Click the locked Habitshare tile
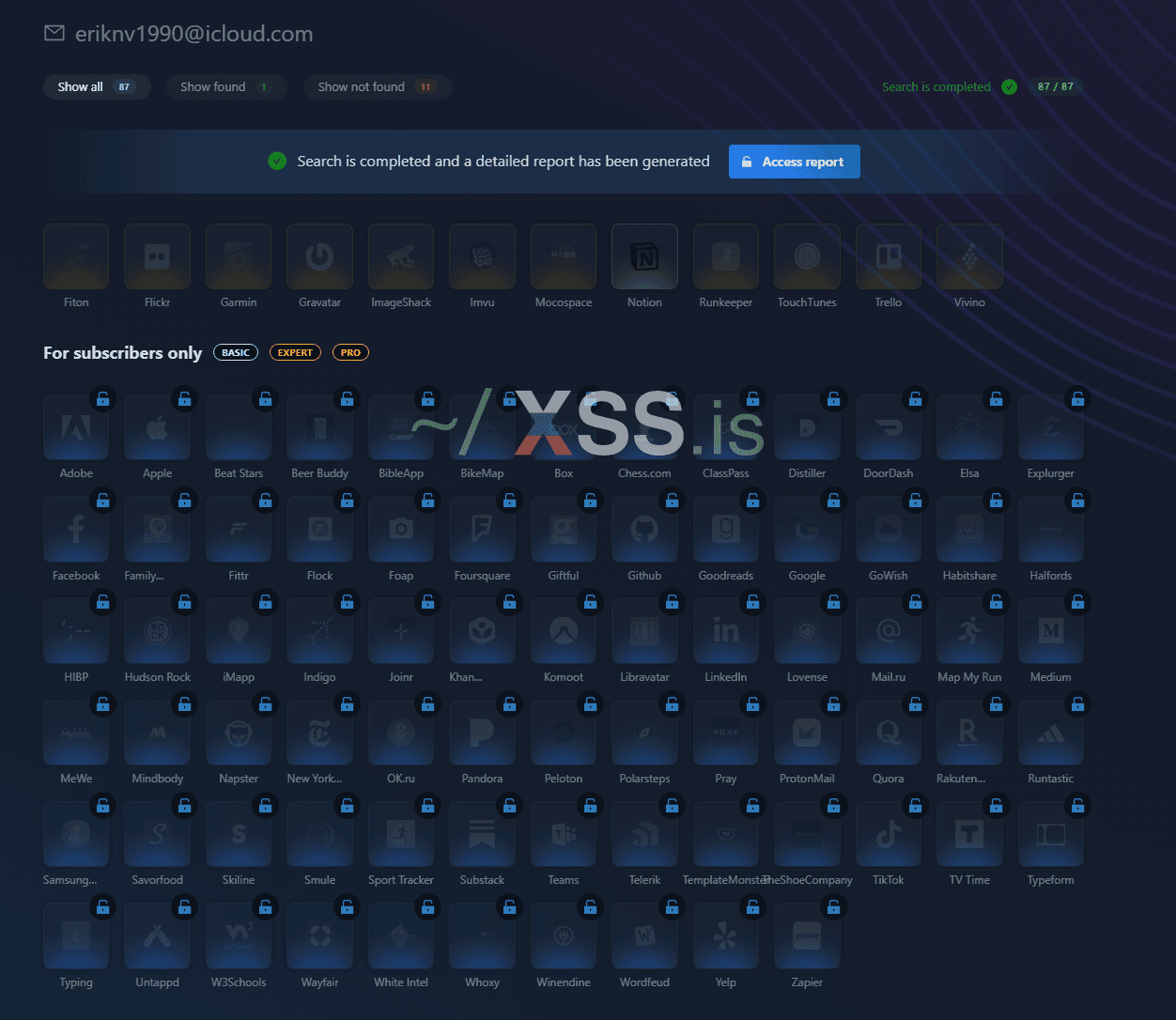Viewport: 1176px width, 1020px height. (x=969, y=530)
